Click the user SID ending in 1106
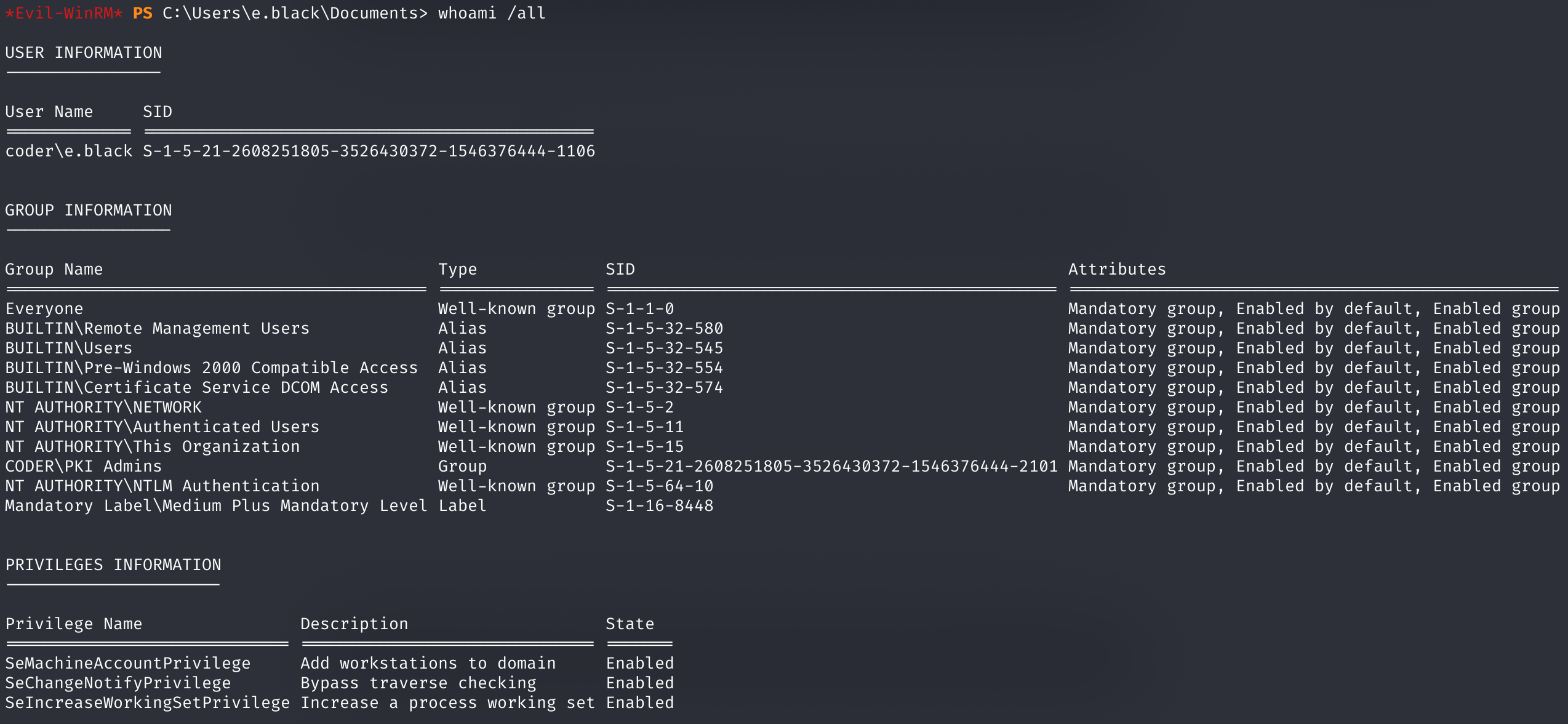 point(369,151)
